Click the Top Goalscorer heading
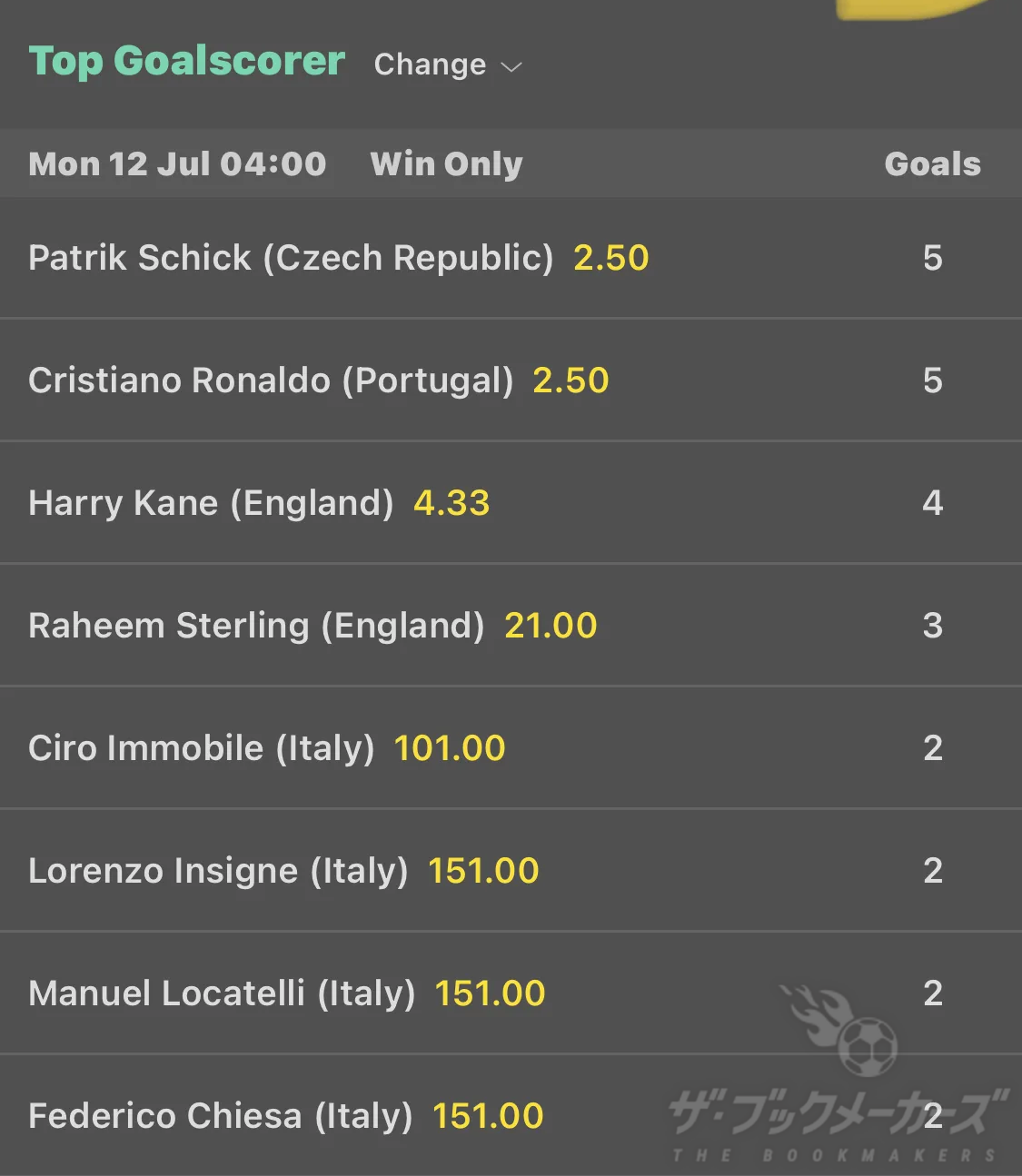 [x=187, y=62]
